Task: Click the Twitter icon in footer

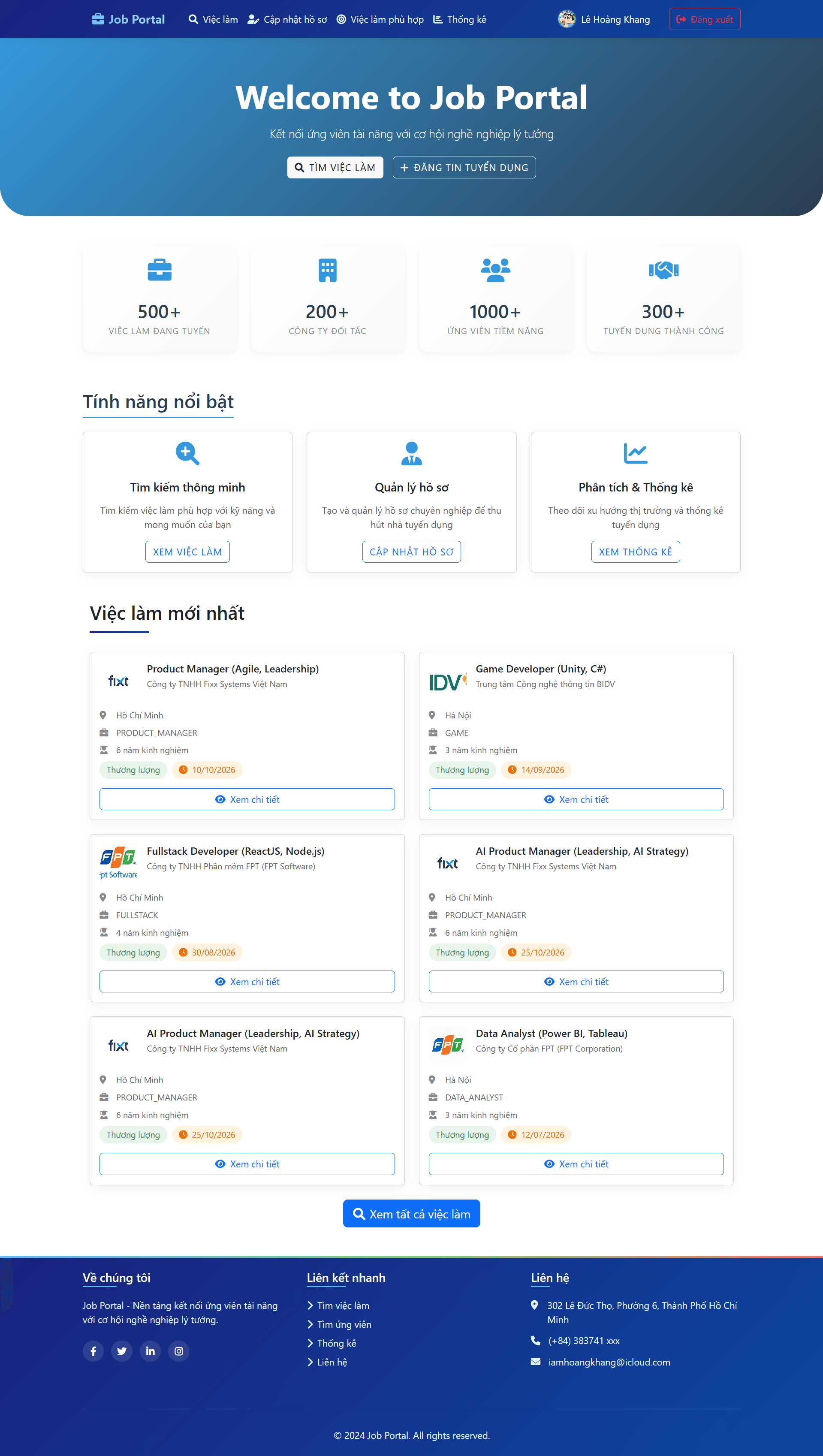Action: 121,1351
